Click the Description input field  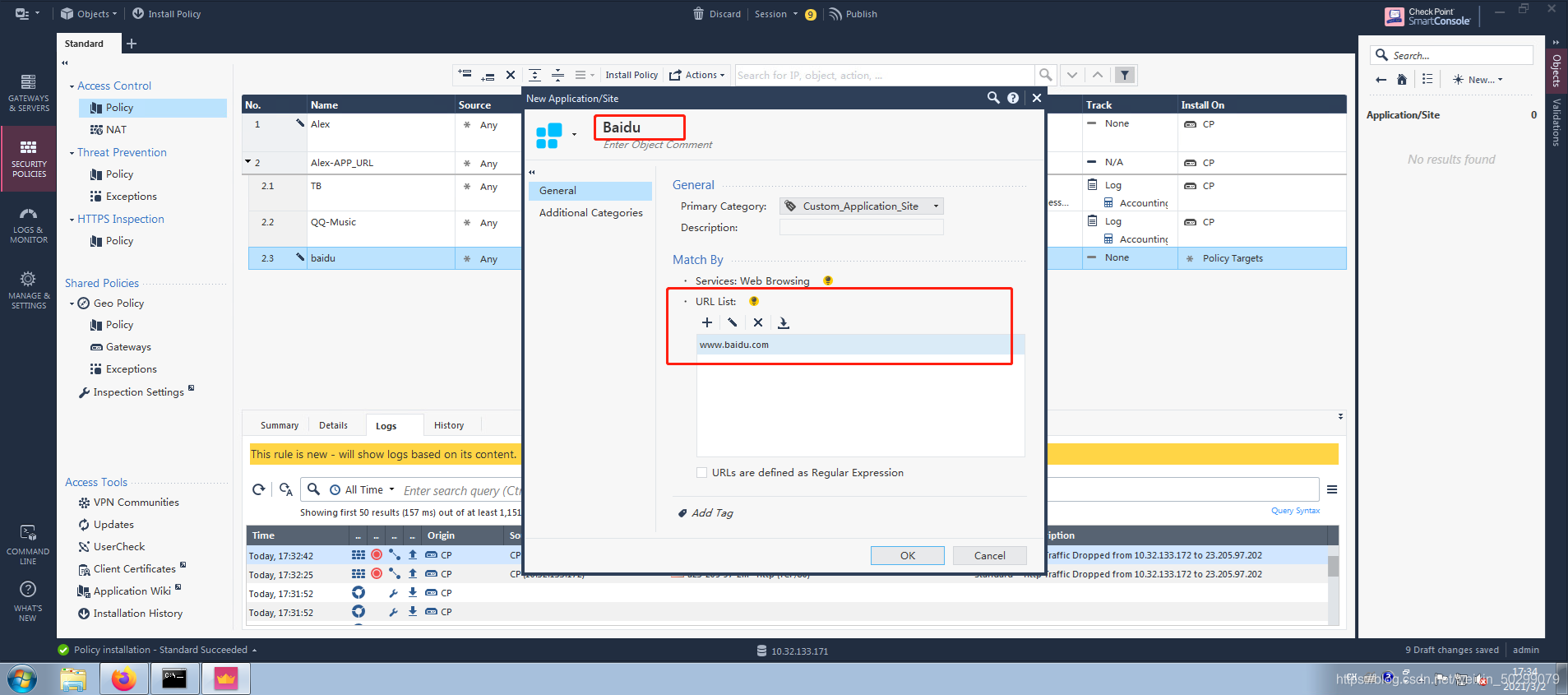pos(861,227)
